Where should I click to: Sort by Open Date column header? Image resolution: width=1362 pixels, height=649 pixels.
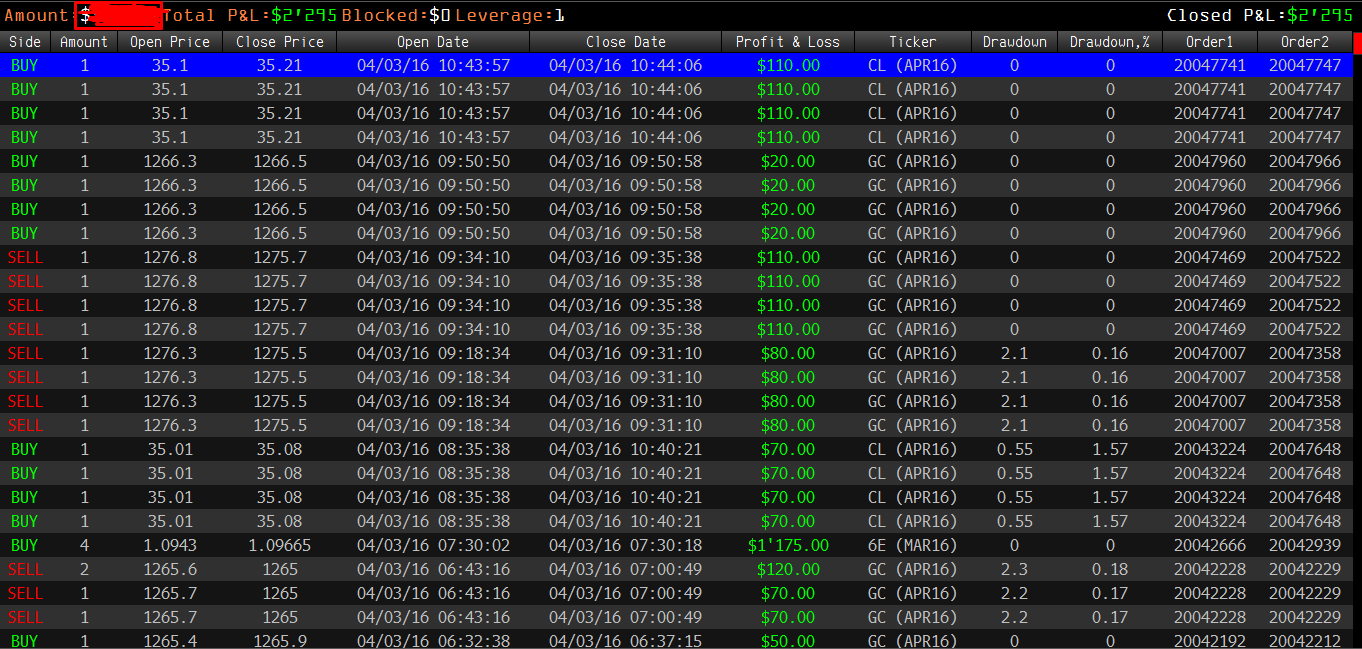(433, 42)
